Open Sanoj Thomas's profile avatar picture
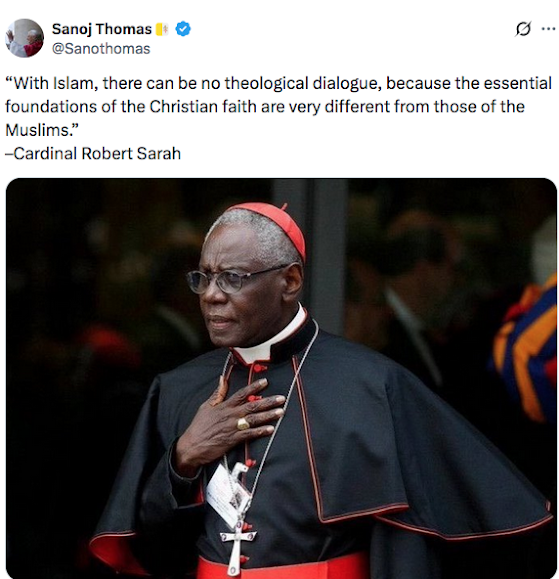Image resolution: width=559 pixels, height=579 pixels. (24, 38)
